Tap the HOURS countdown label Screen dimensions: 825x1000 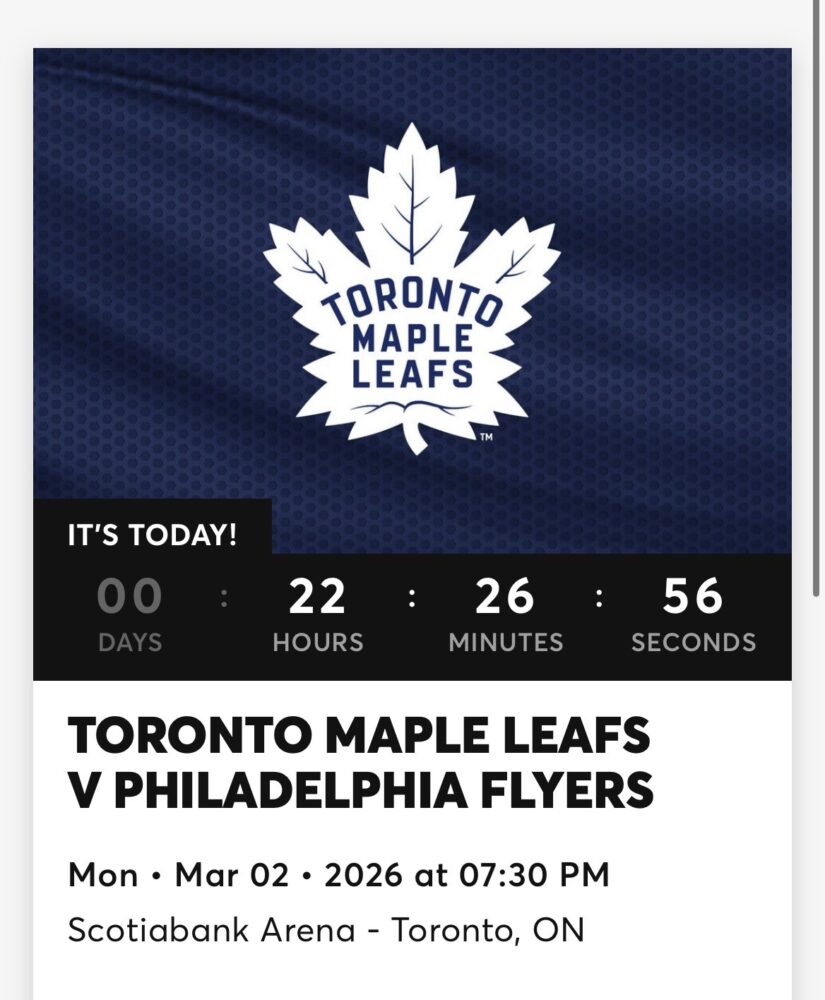pos(318,642)
